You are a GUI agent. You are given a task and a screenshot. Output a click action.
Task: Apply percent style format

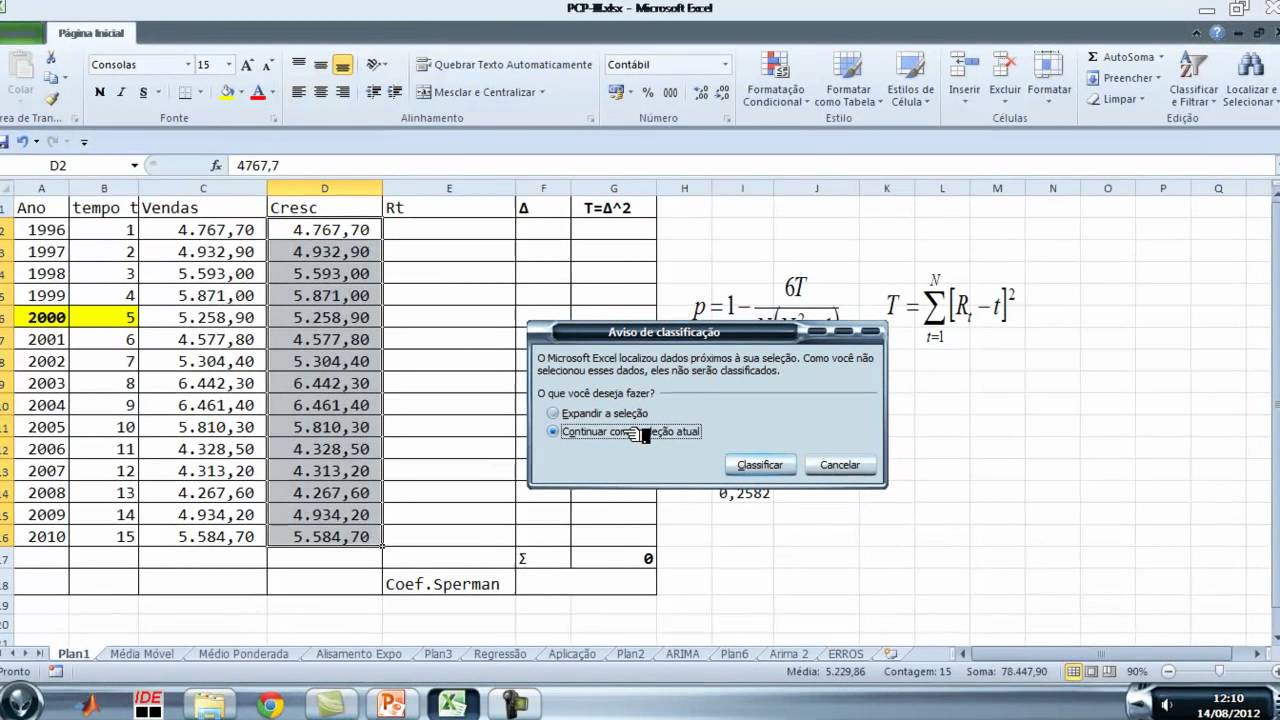point(648,92)
